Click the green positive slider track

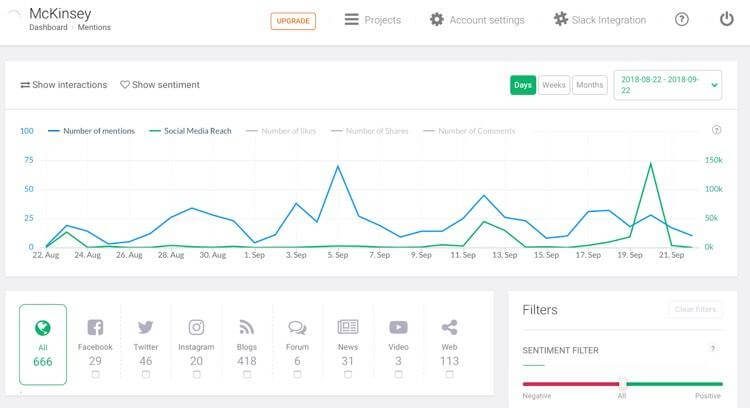point(674,384)
